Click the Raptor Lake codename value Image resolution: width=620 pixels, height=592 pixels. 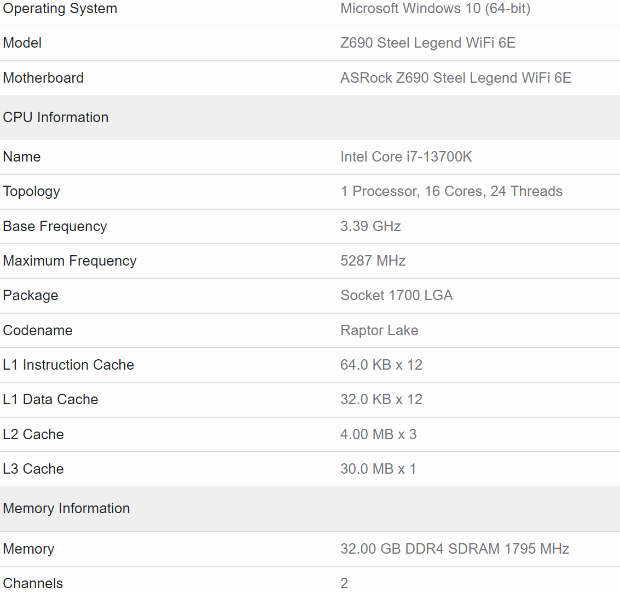(x=379, y=330)
